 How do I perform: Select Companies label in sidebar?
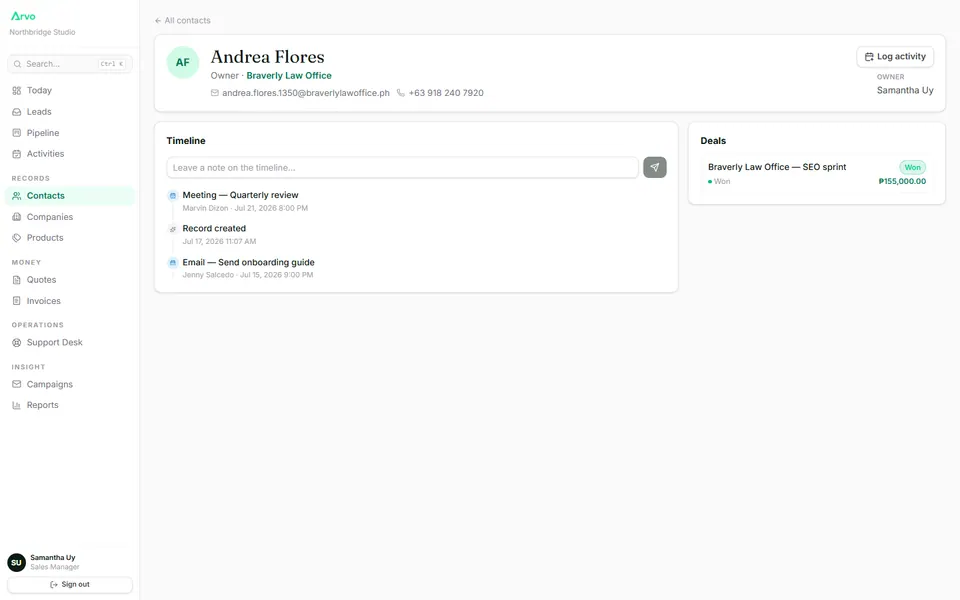click(50, 217)
